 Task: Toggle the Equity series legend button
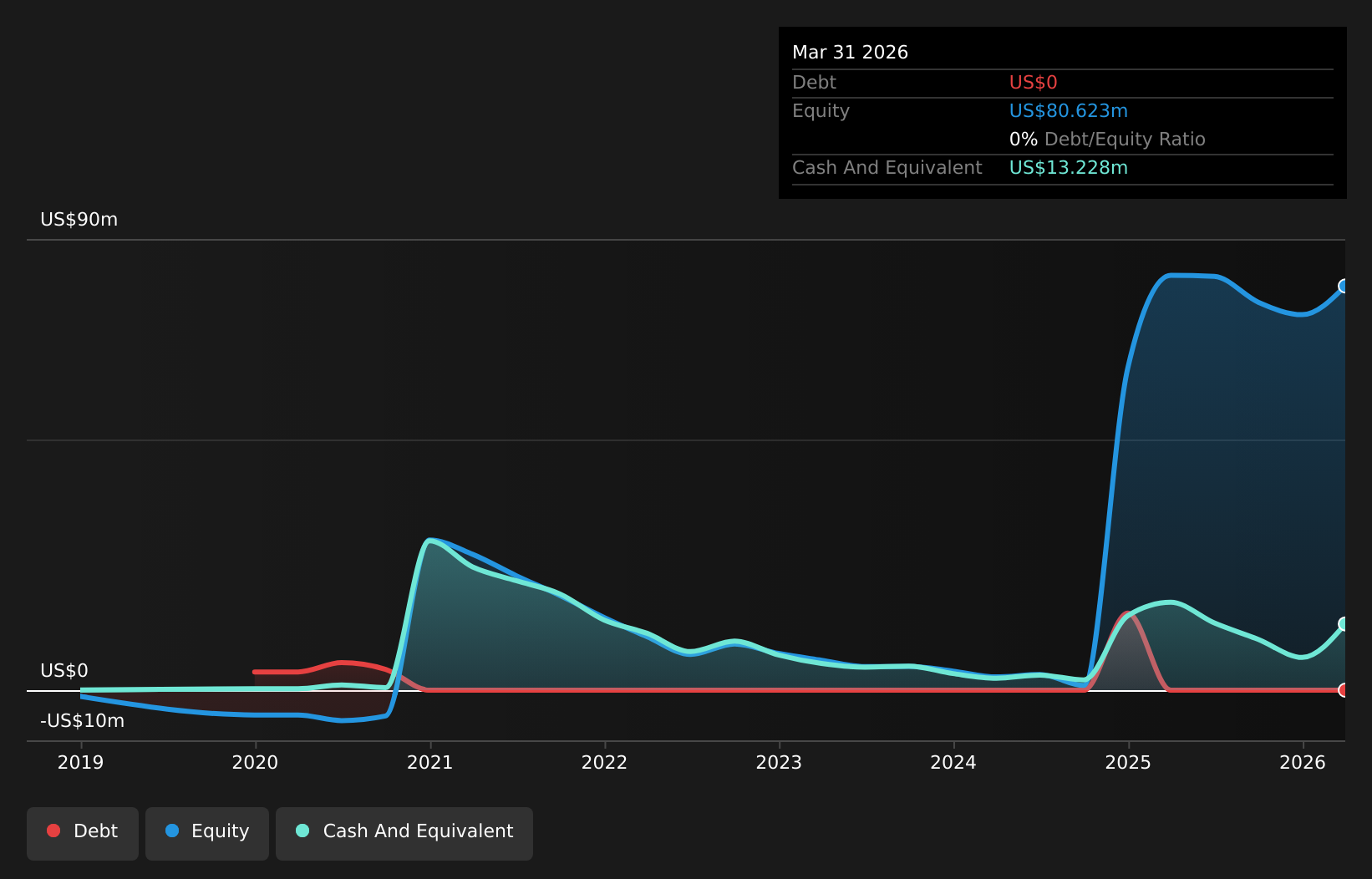(207, 833)
